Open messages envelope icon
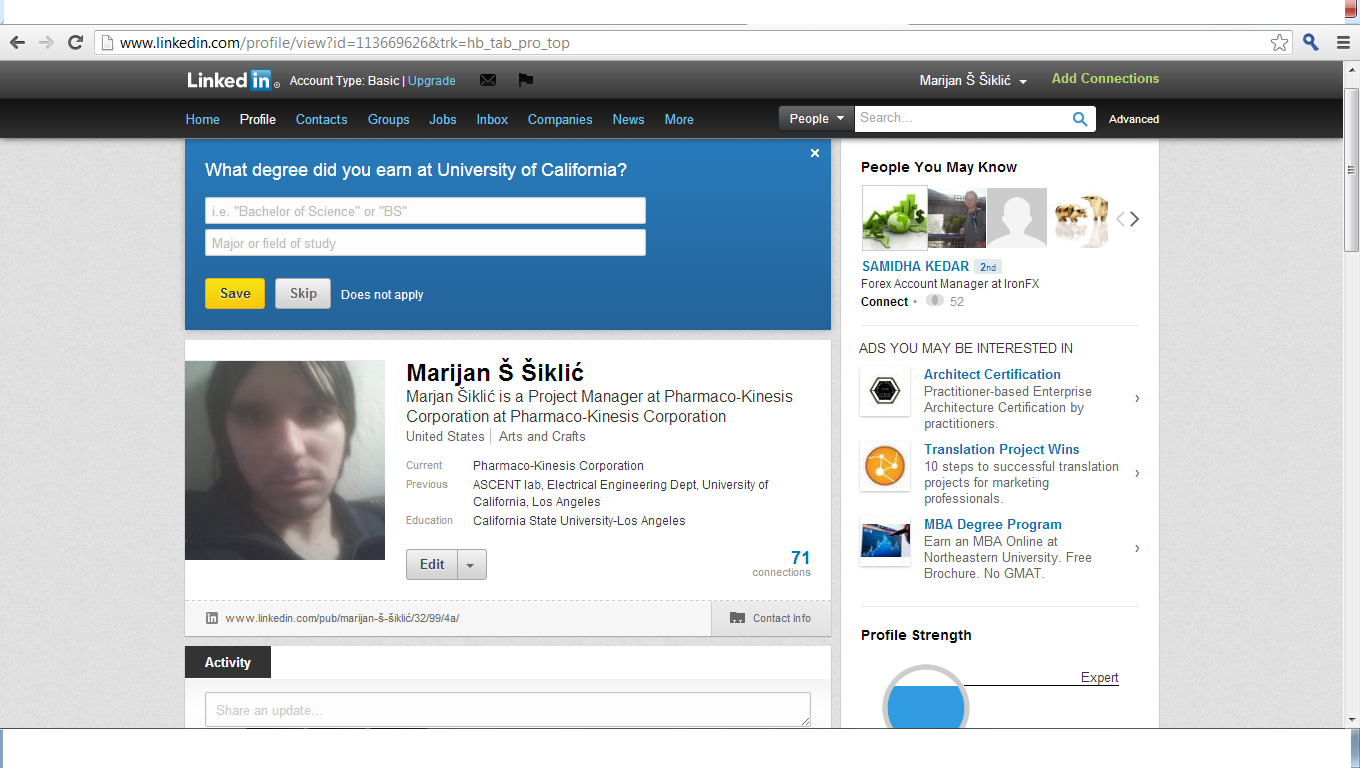Image resolution: width=1360 pixels, height=768 pixels. click(488, 80)
